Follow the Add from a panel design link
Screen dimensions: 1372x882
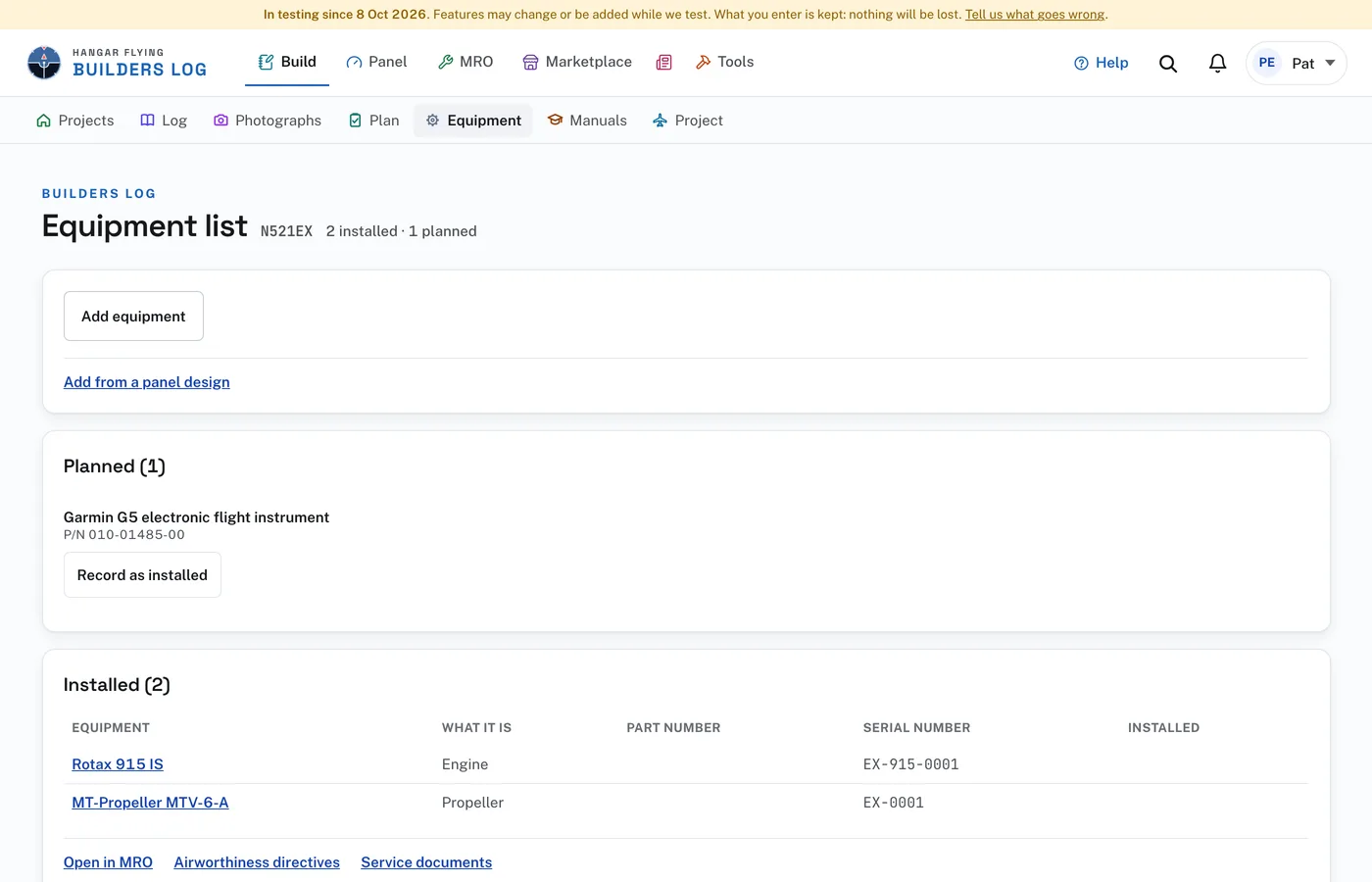pos(147,382)
